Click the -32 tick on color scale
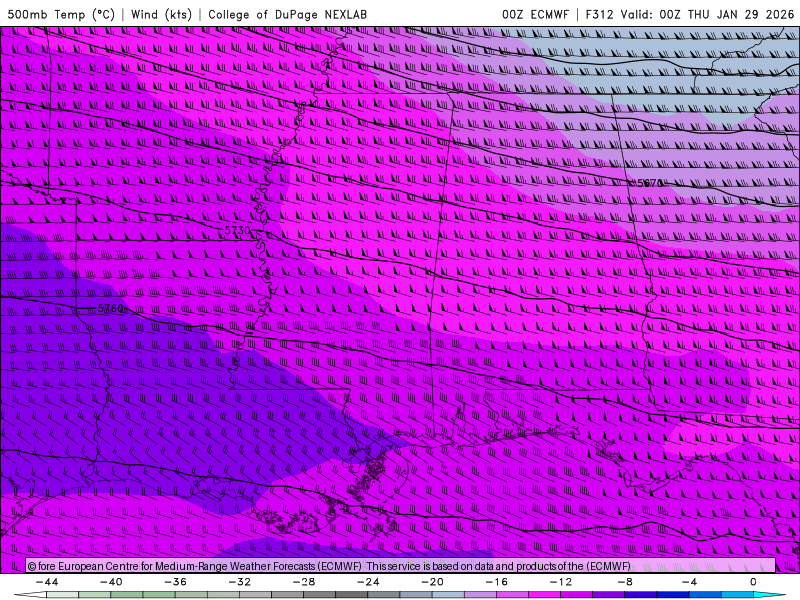The image size is (800, 600). 240,582
